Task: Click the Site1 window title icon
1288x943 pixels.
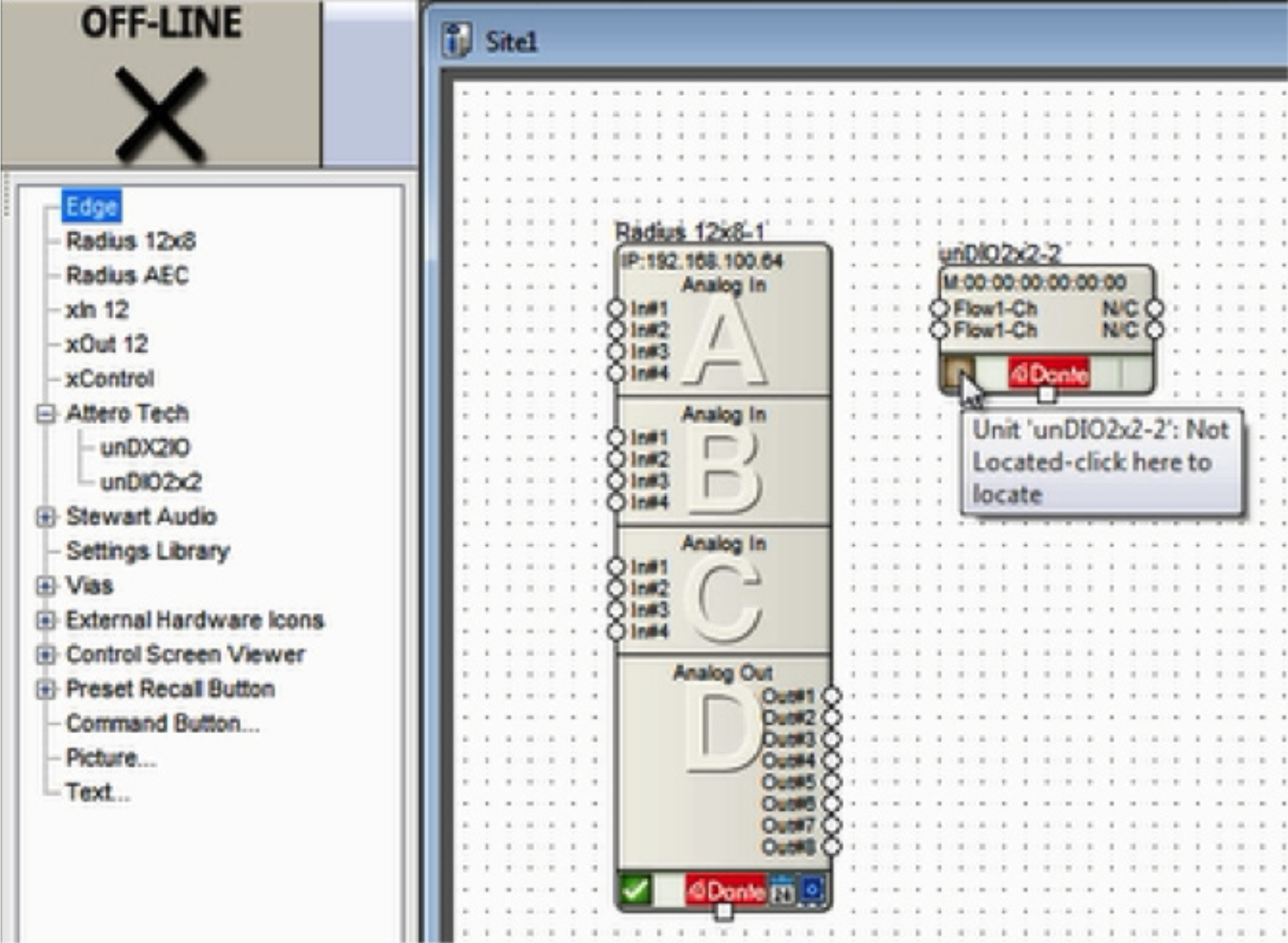Action: pyautogui.click(x=456, y=41)
